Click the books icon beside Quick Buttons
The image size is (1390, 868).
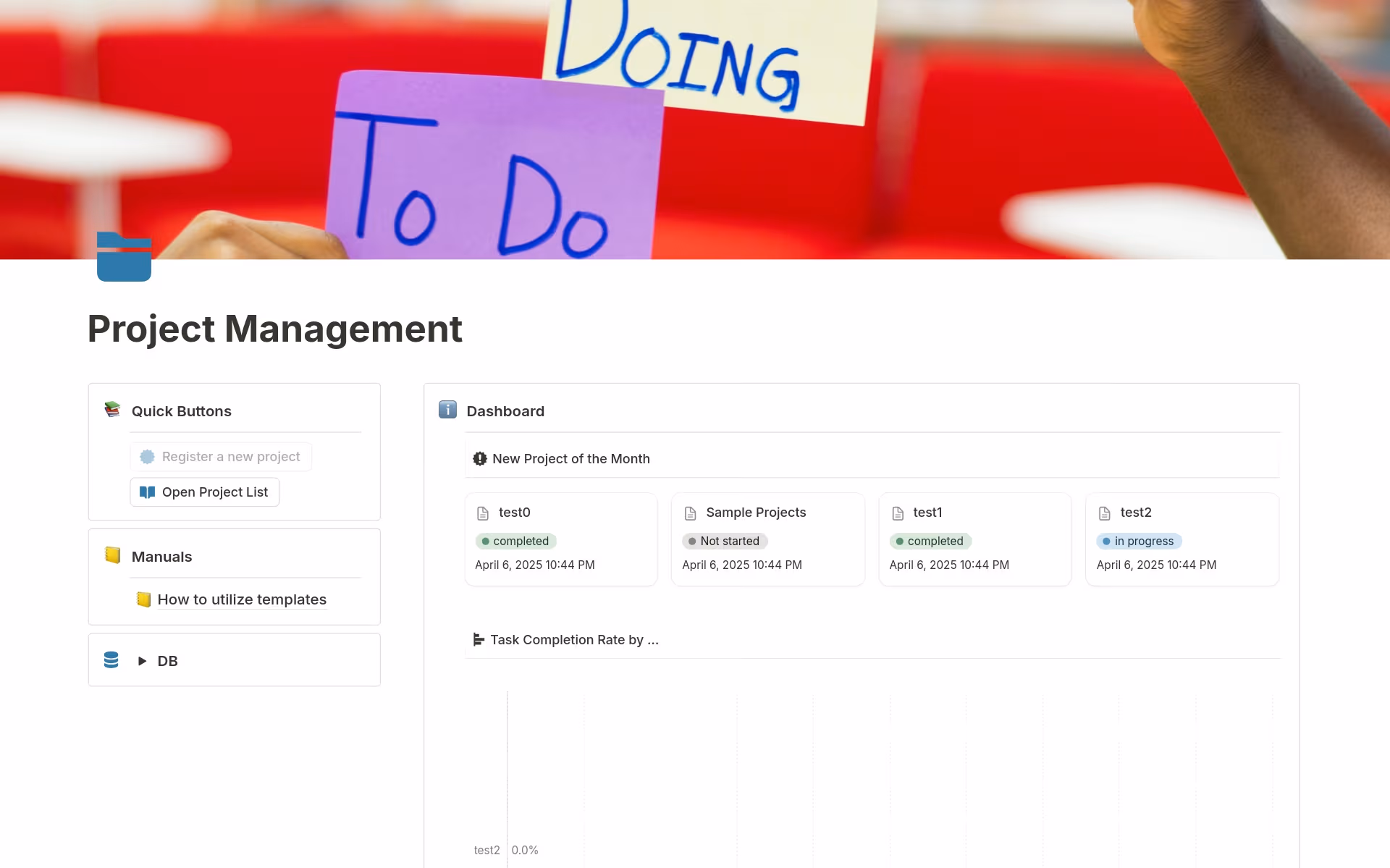point(112,410)
